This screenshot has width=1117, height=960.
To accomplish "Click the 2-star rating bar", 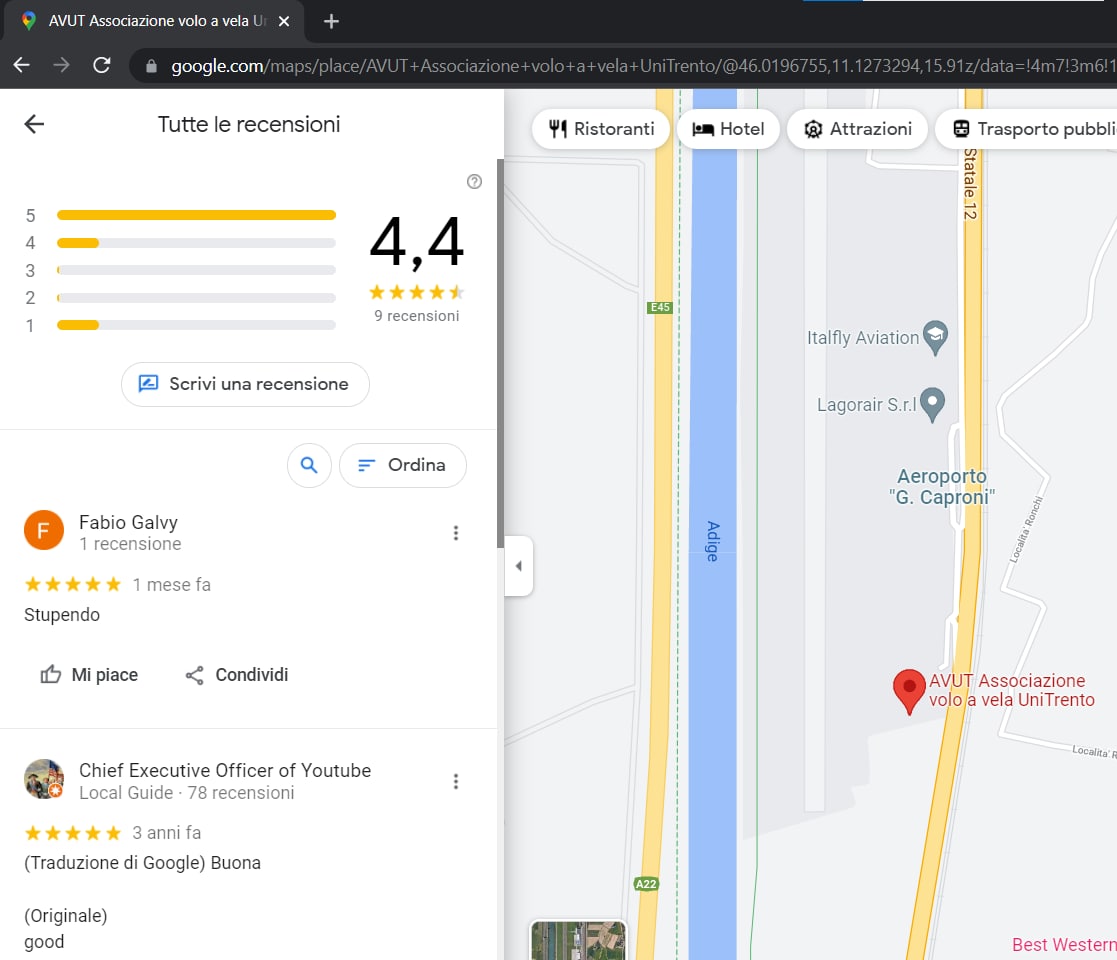I will click(x=196, y=298).
